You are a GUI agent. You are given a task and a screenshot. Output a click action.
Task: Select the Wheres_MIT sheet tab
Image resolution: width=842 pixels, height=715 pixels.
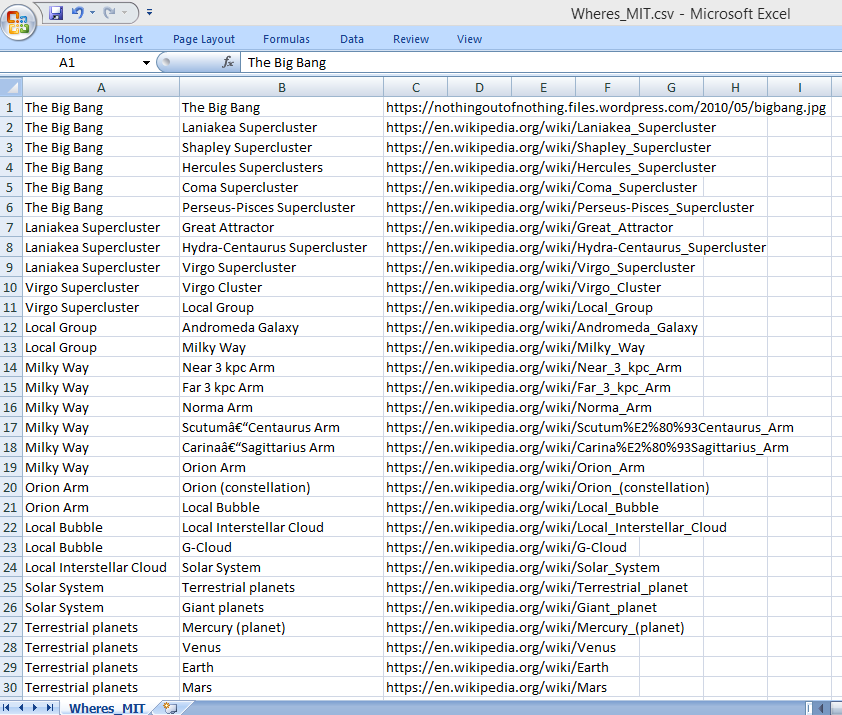107,708
